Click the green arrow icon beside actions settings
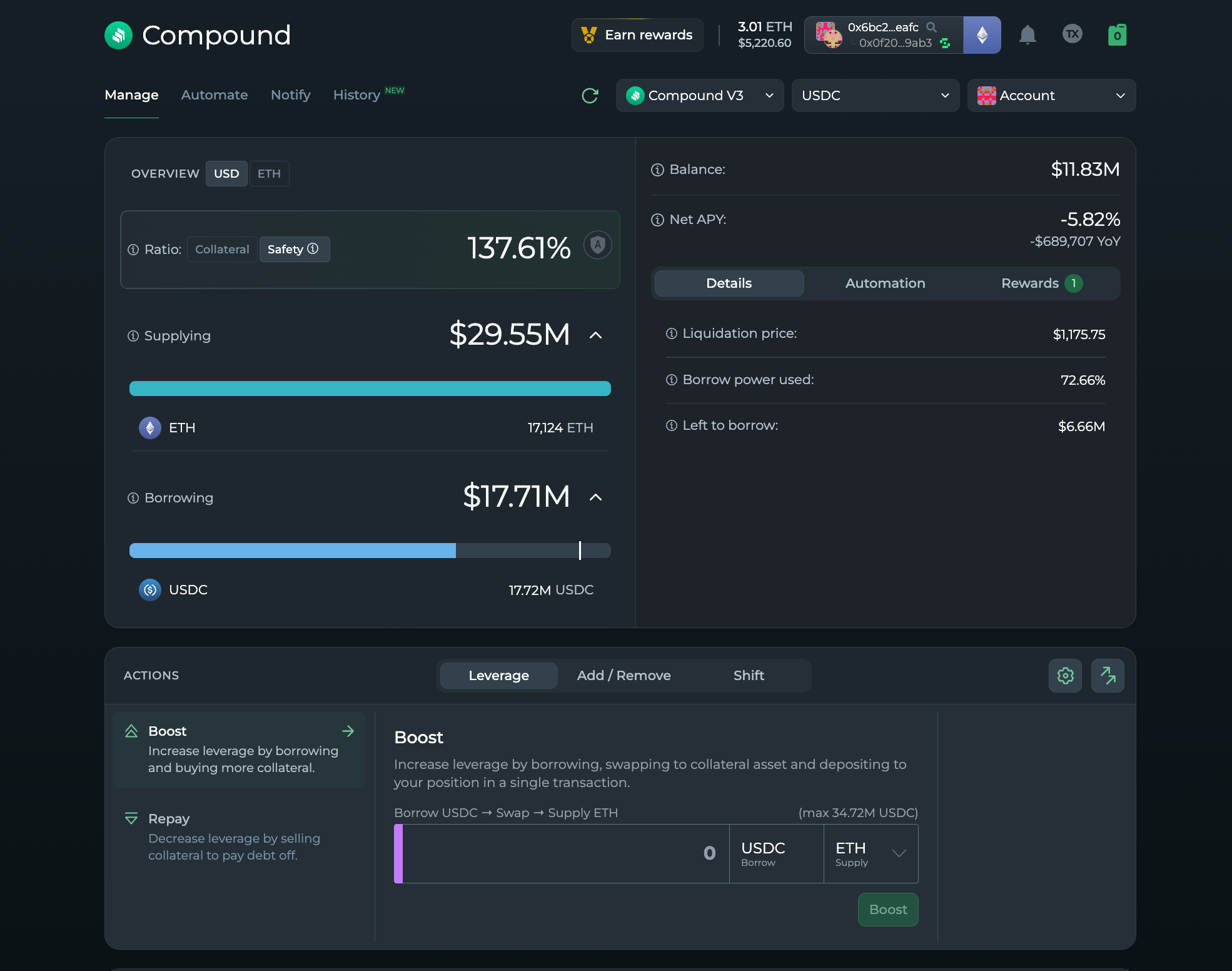 (1108, 676)
